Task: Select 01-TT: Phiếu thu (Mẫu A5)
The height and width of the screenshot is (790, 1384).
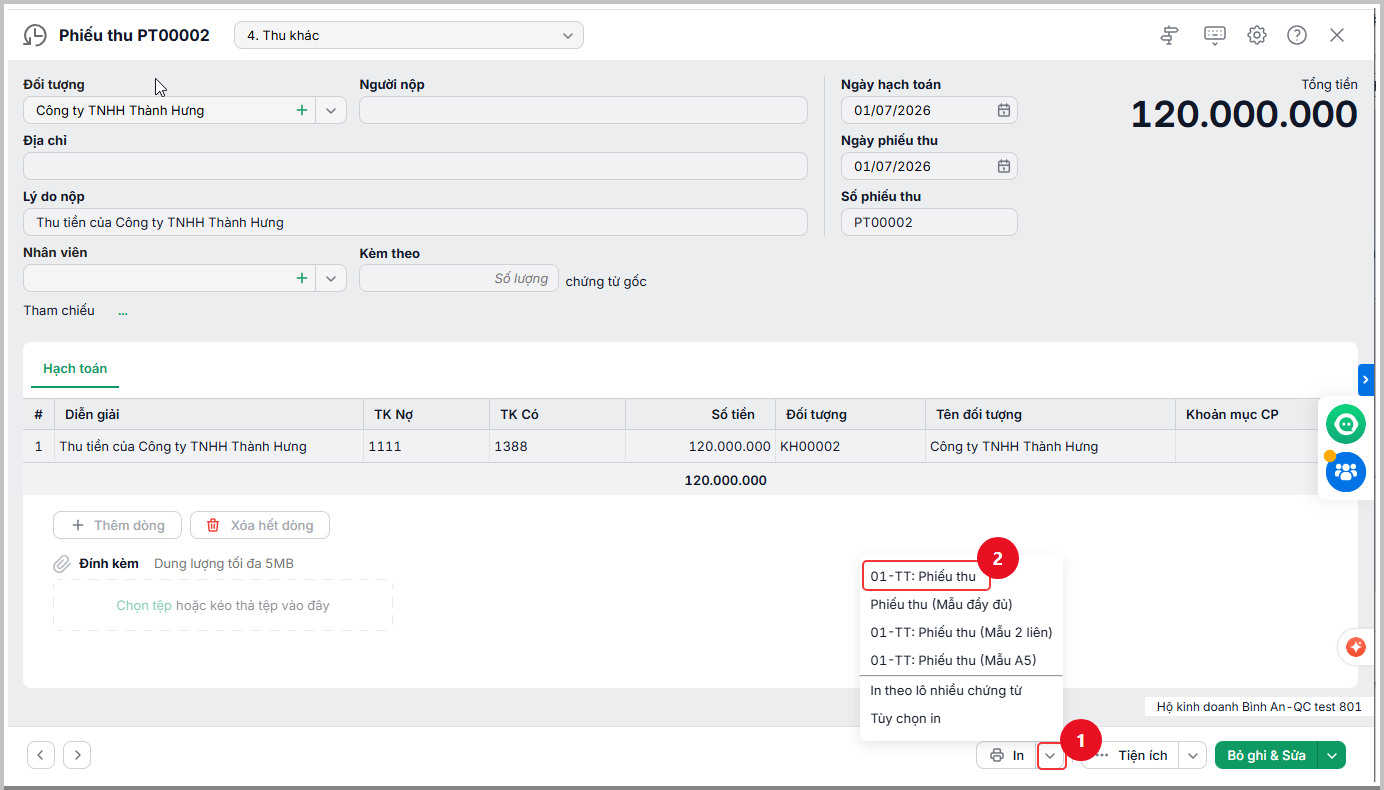Action: tap(953, 660)
